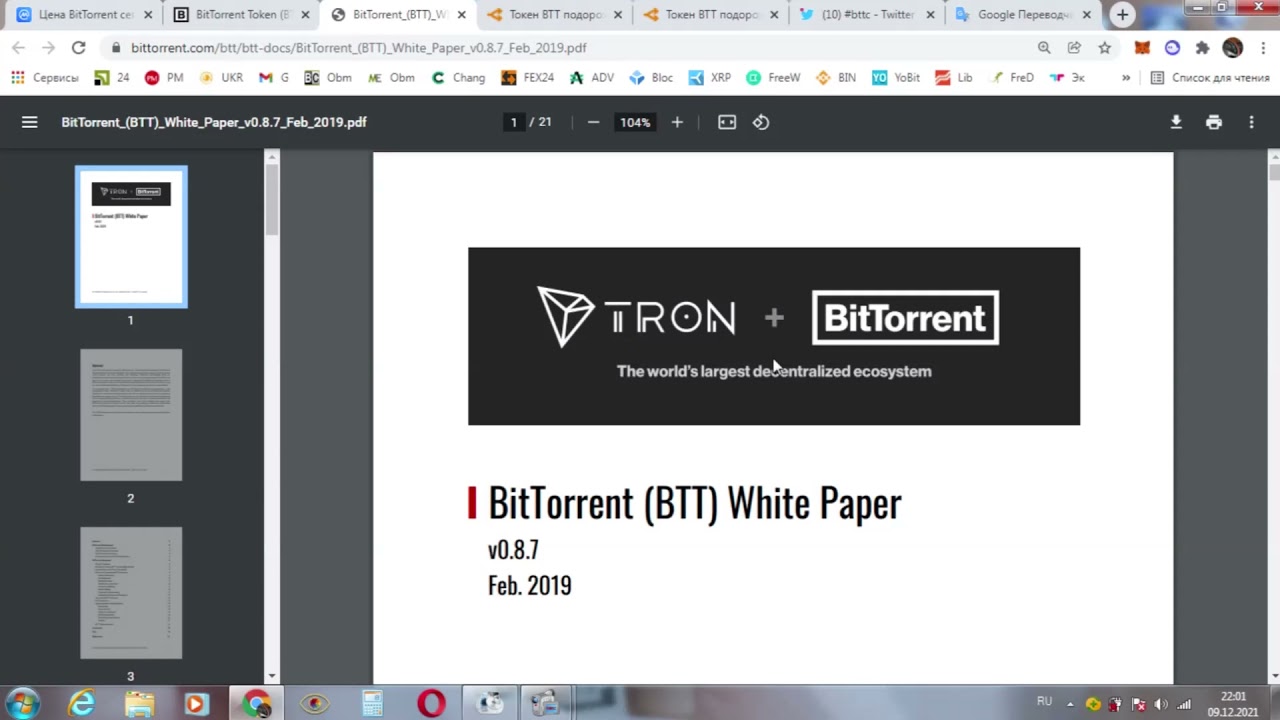
Task: Click the 104% zoom level field
Action: (x=635, y=122)
